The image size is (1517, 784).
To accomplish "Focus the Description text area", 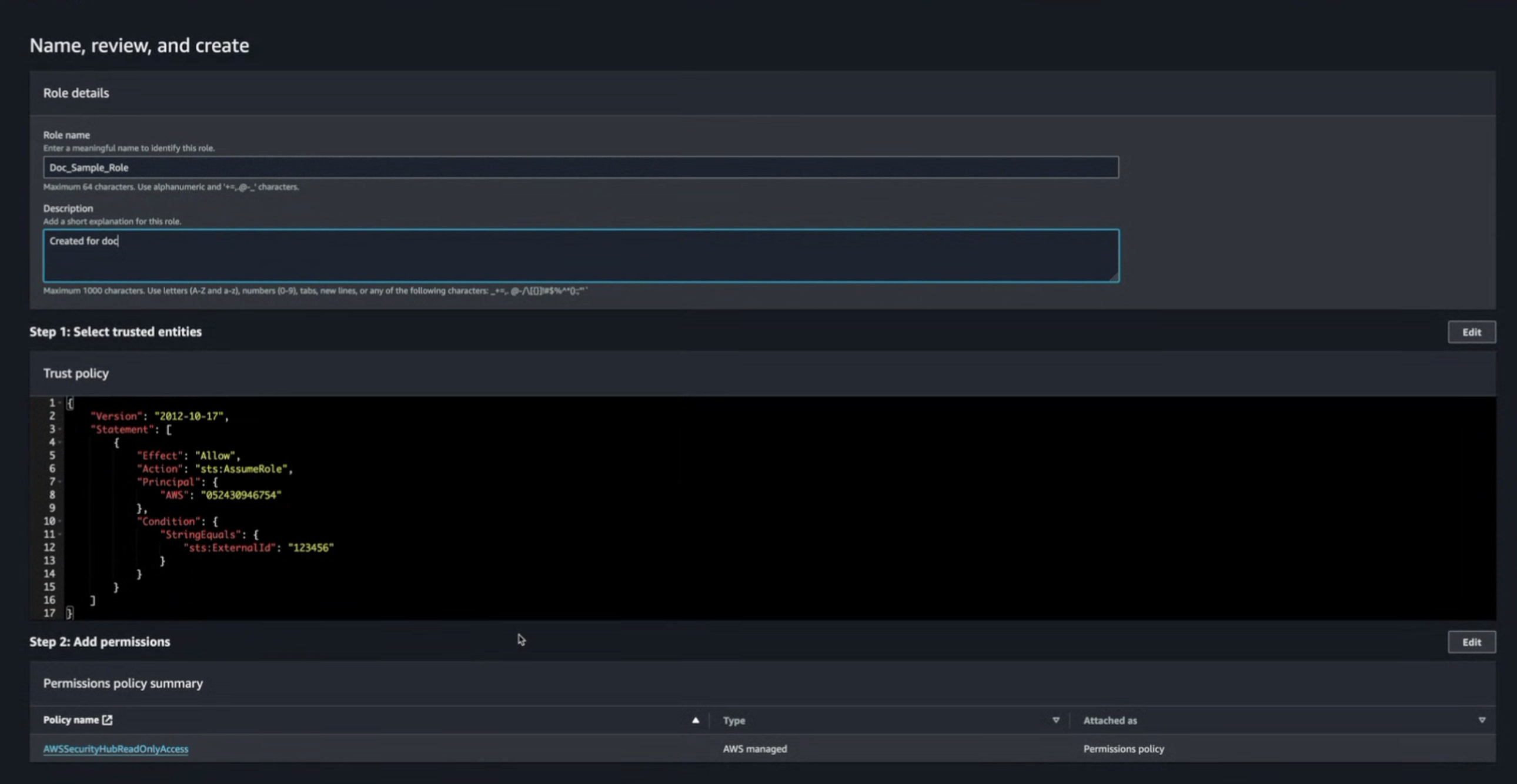I will (x=580, y=256).
